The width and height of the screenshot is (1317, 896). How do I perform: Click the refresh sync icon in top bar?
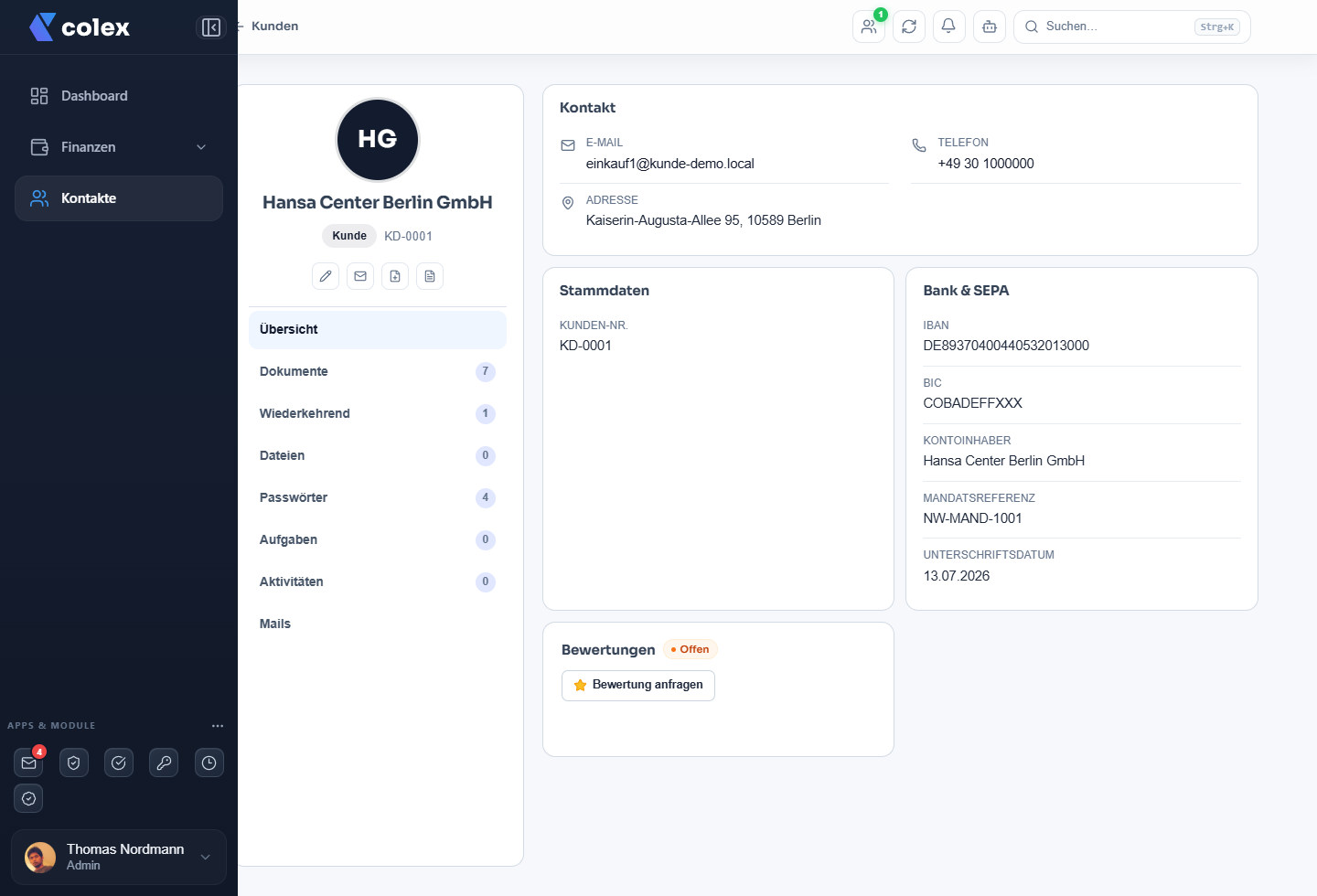point(909,27)
